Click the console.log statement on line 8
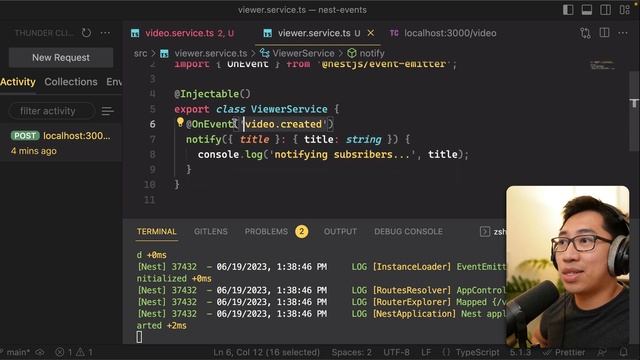Image resolution: width=640 pixels, height=360 pixels. click(x=333, y=154)
